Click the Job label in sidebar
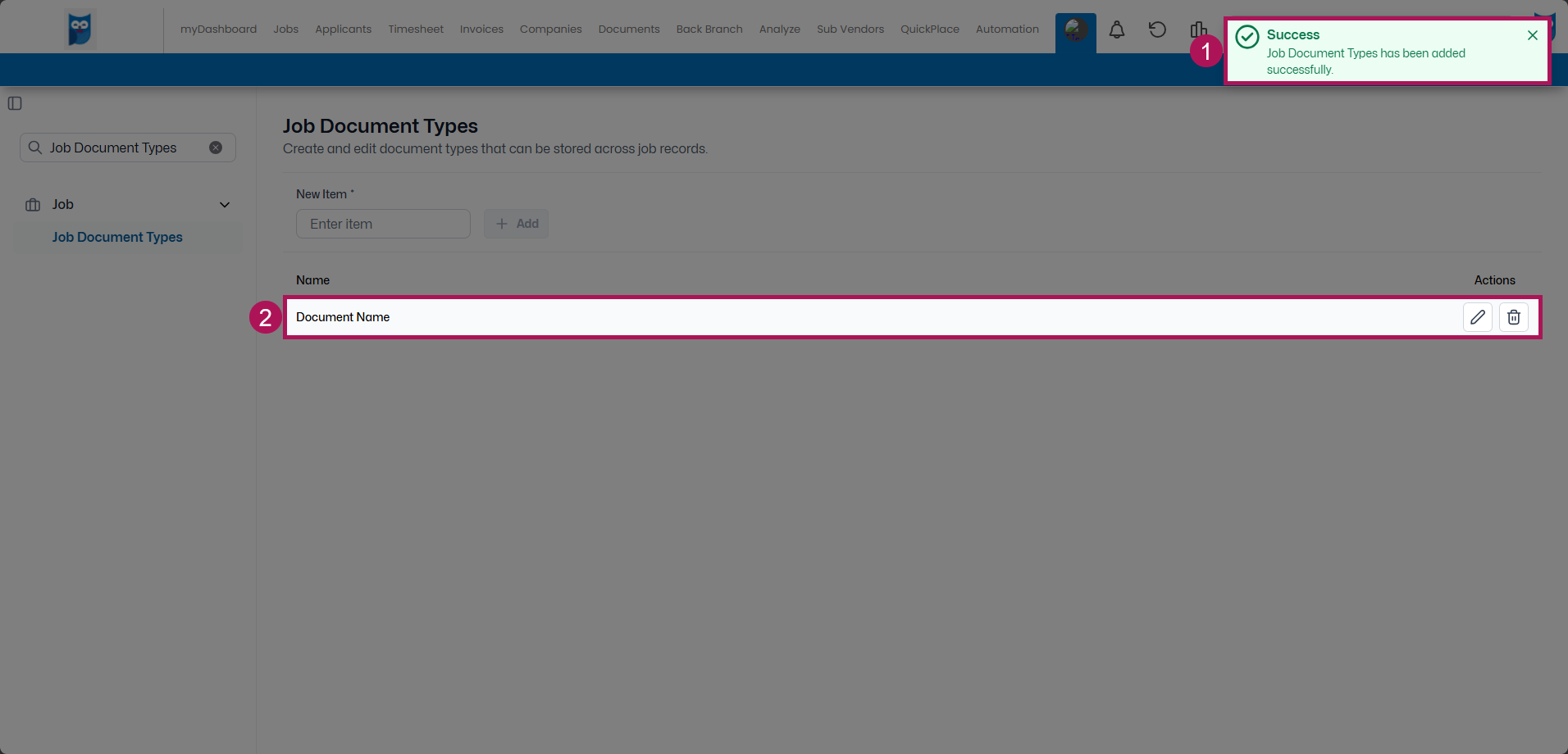Viewport: 1568px width, 754px height. pos(63,205)
